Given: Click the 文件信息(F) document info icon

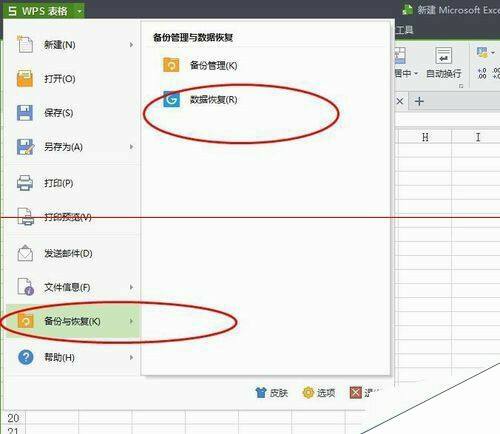Looking at the screenshot, I should [25, 287].
